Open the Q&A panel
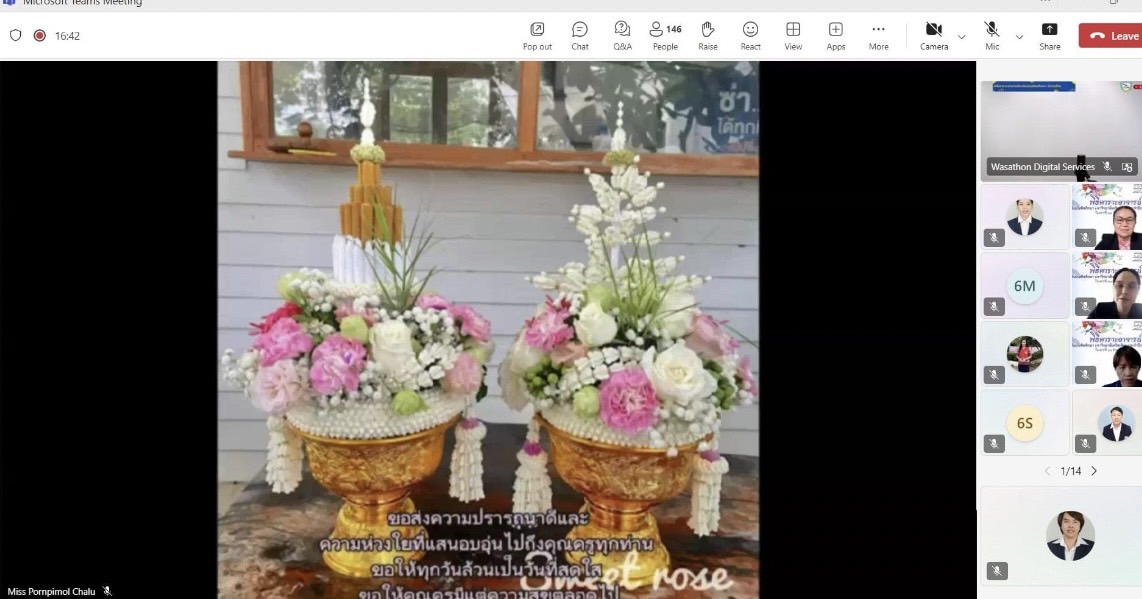The image size is (1142, 599). [x=623, y=36]
